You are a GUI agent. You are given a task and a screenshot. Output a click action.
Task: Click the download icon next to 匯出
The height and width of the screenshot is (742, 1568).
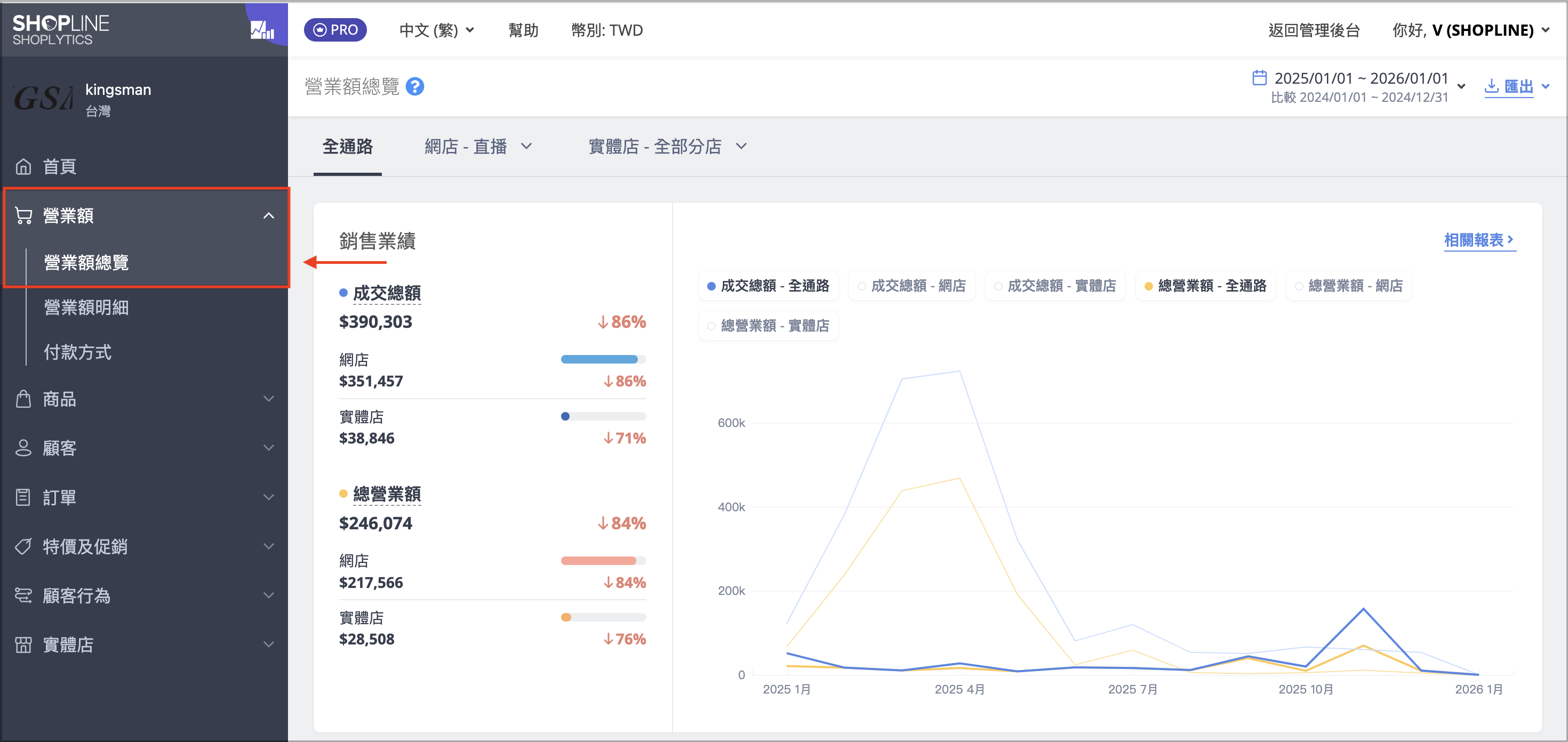click(x=1491, y=86)
